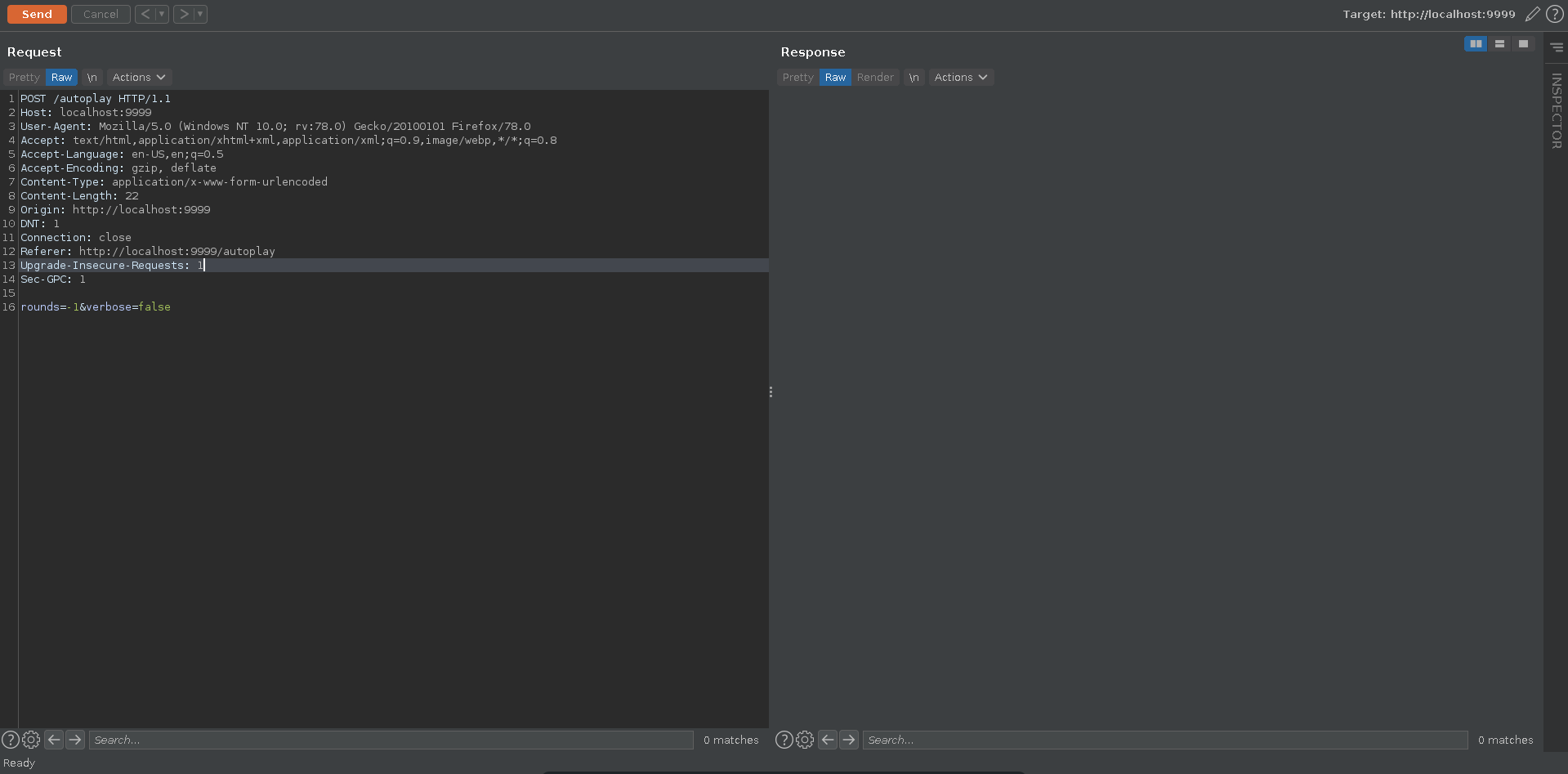Click Request search previous match arrow

(x=54, y=740)
